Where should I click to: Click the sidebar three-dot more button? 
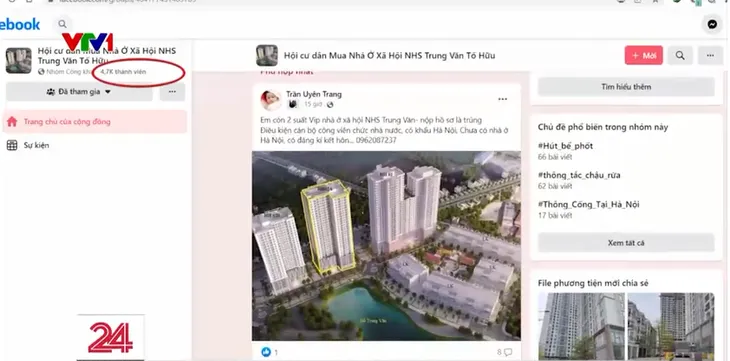(x=172, y=92)
